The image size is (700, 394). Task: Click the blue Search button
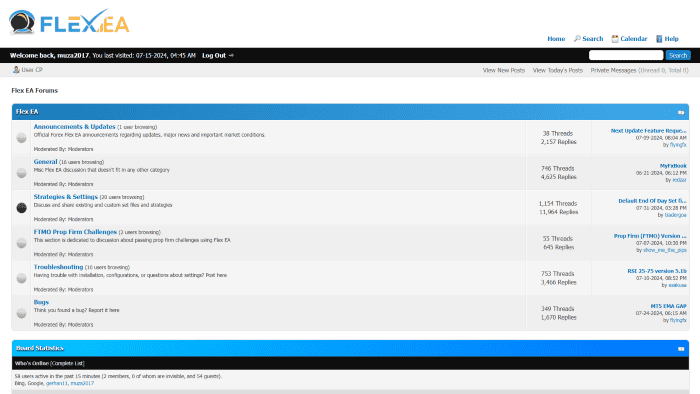(678, 55)
